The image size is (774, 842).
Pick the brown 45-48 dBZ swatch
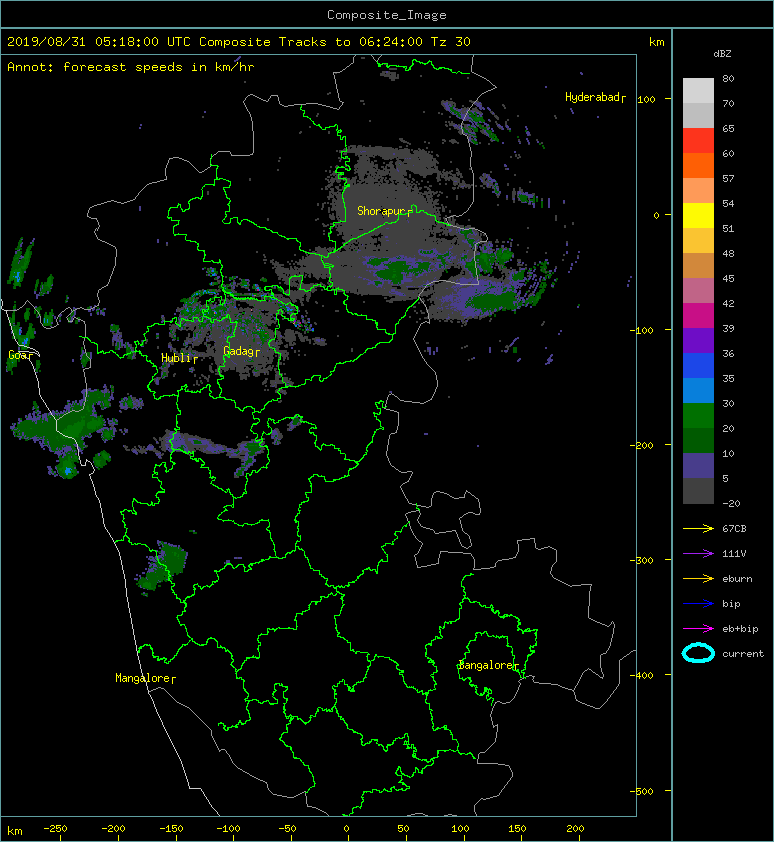pos(698,265)
